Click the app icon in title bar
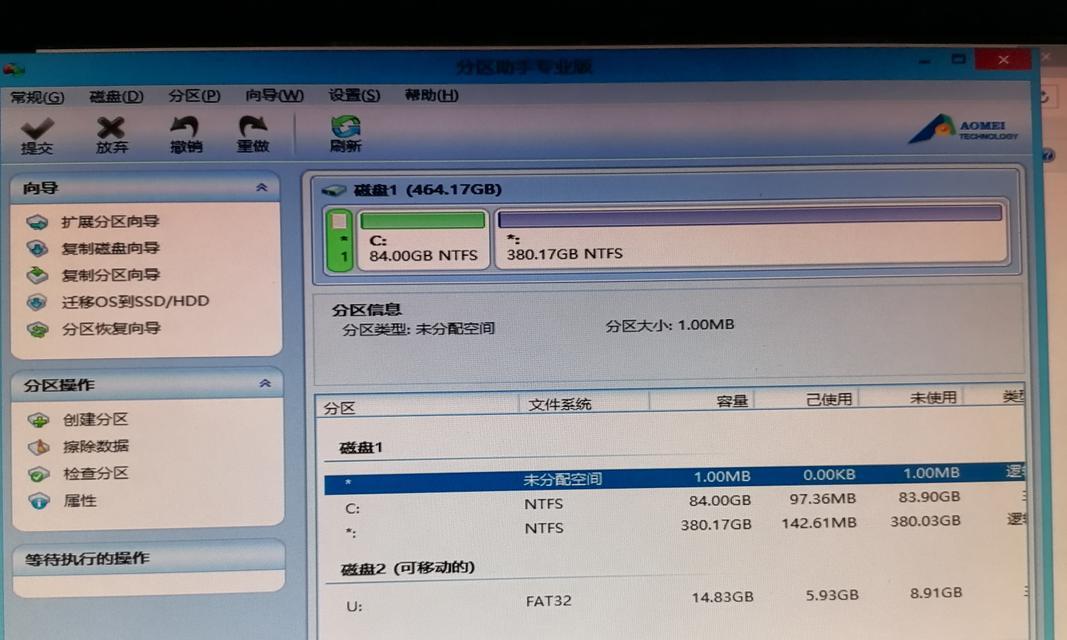The height and width of the screenshot is (640, 1067). pos(14,69)
